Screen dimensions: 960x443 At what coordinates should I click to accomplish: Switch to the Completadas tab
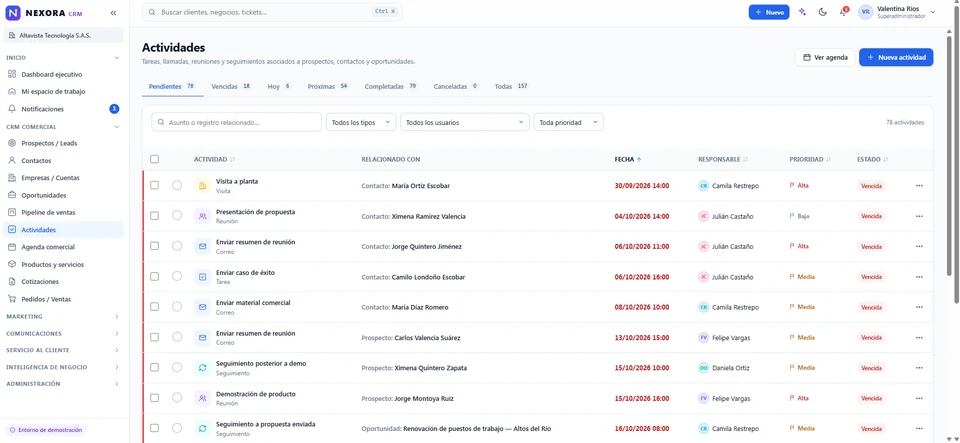[x=391, y=86]
